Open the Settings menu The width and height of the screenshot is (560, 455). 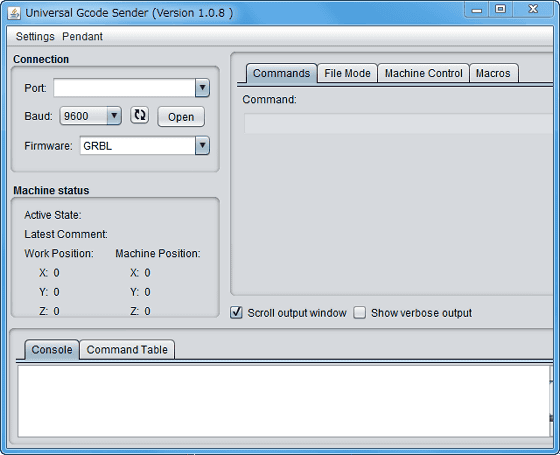tap(35, 36)
